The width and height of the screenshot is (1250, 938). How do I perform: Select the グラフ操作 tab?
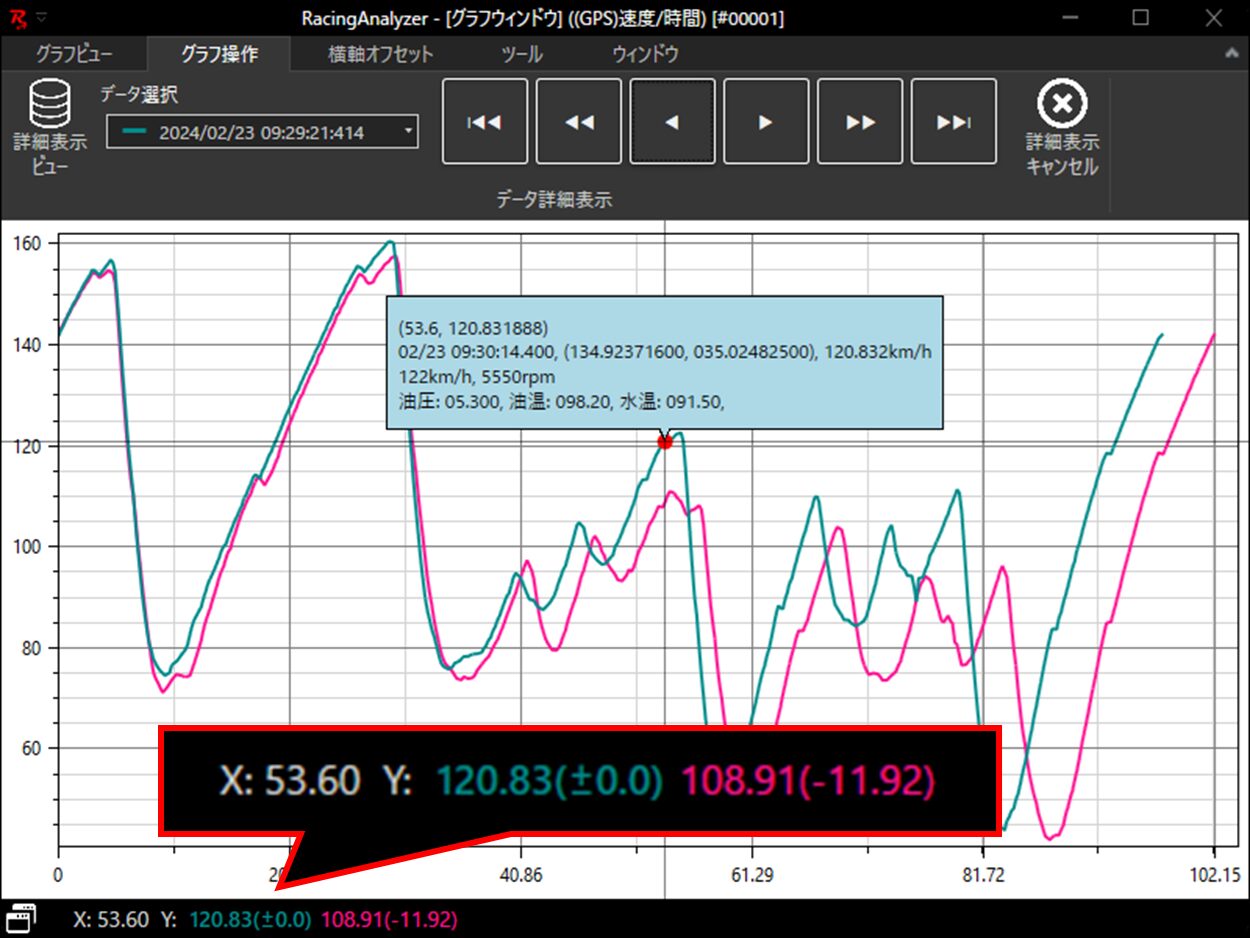219,54
